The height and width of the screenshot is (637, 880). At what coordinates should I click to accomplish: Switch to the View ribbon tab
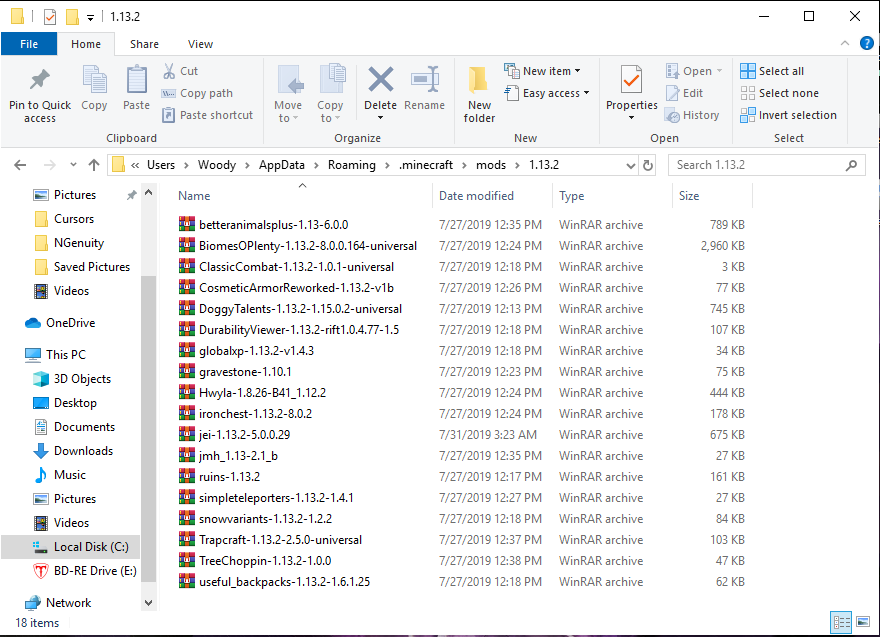200,44
